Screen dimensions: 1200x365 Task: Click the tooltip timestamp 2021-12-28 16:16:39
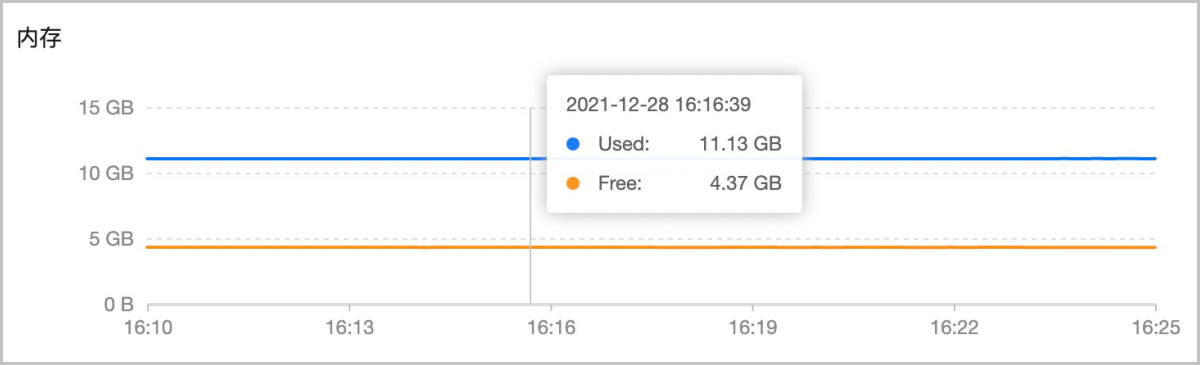pos(659,104)
